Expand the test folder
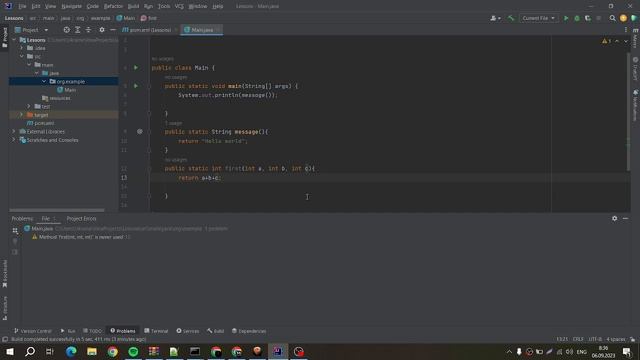This screenshot has height=360, width=640. click(29, 107)
